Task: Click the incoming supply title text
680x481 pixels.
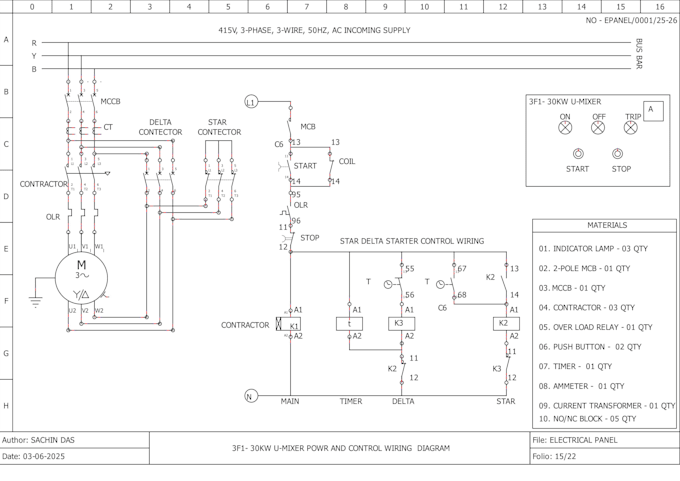Action: (314, 30)
